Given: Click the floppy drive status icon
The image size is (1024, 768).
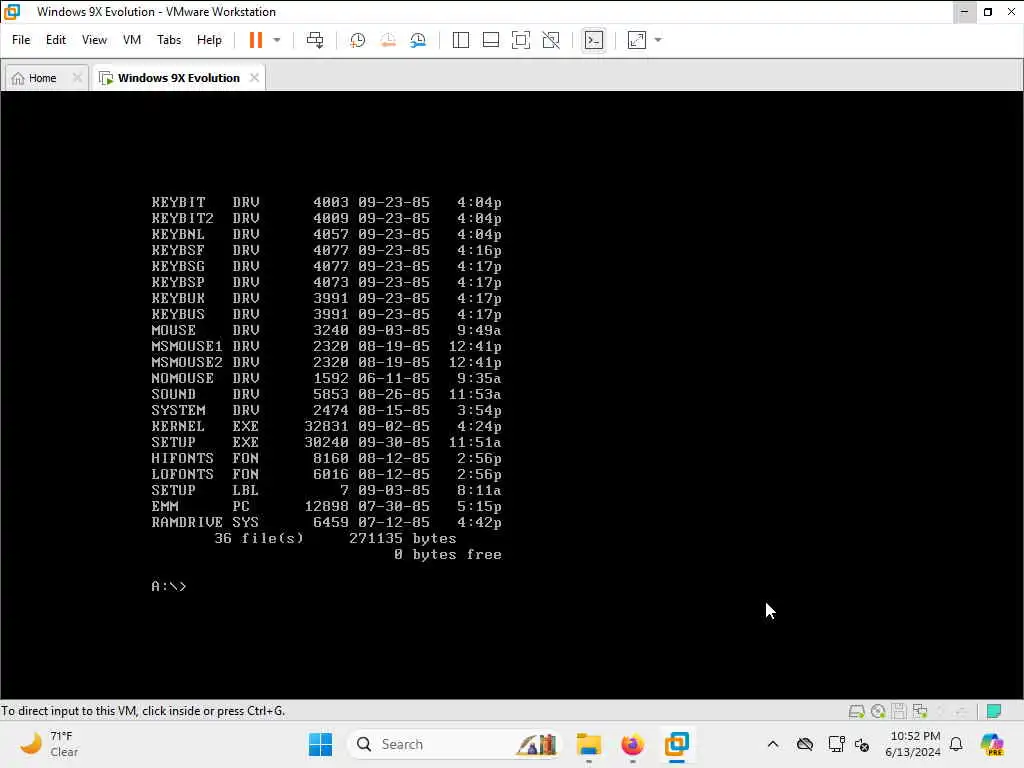Looking at the screenshot, I should click(x=899, y=711).
